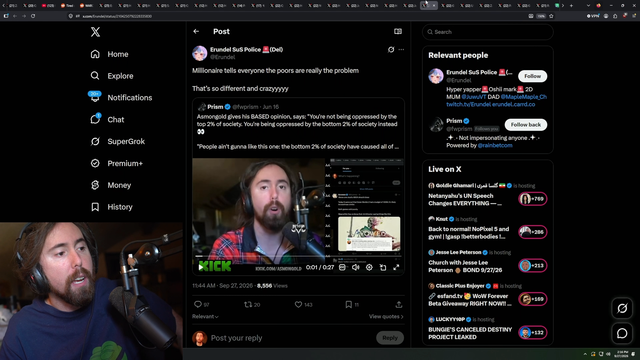Toggle picture-in-picture for the video
Image resolution: width=640 pixels, height=360 pixels.
pos(383,267)
